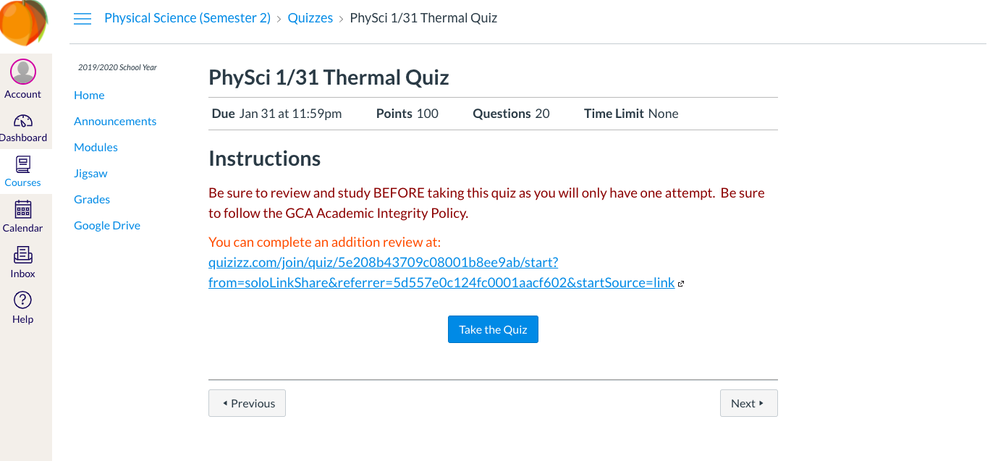998x461 pixels.
Task: Open the Inbox icon
Action: [x=23, y=255]
